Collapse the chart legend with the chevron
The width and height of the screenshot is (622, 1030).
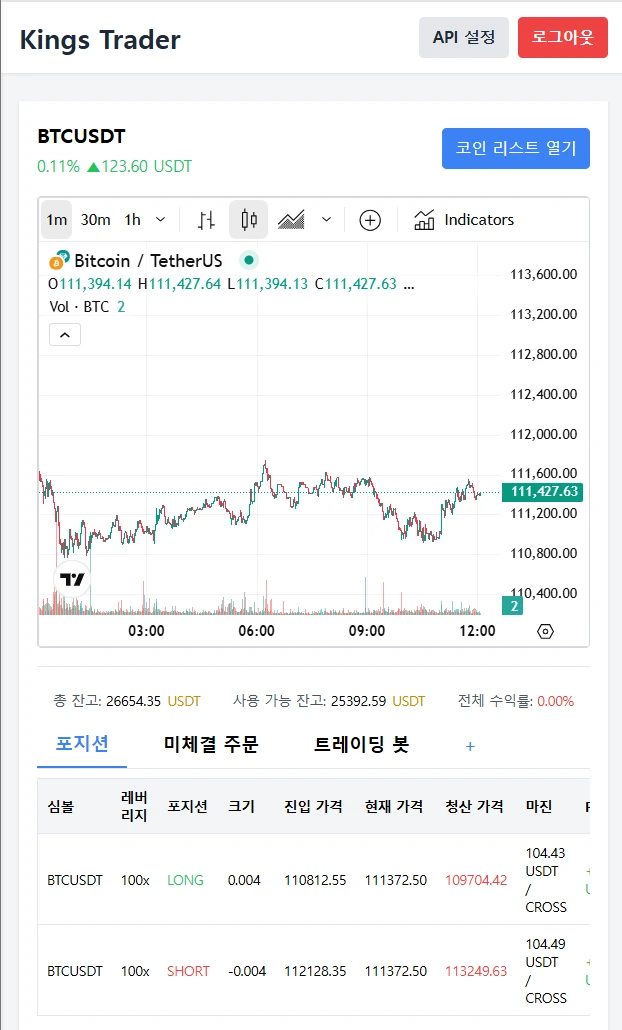click(64, 334)
